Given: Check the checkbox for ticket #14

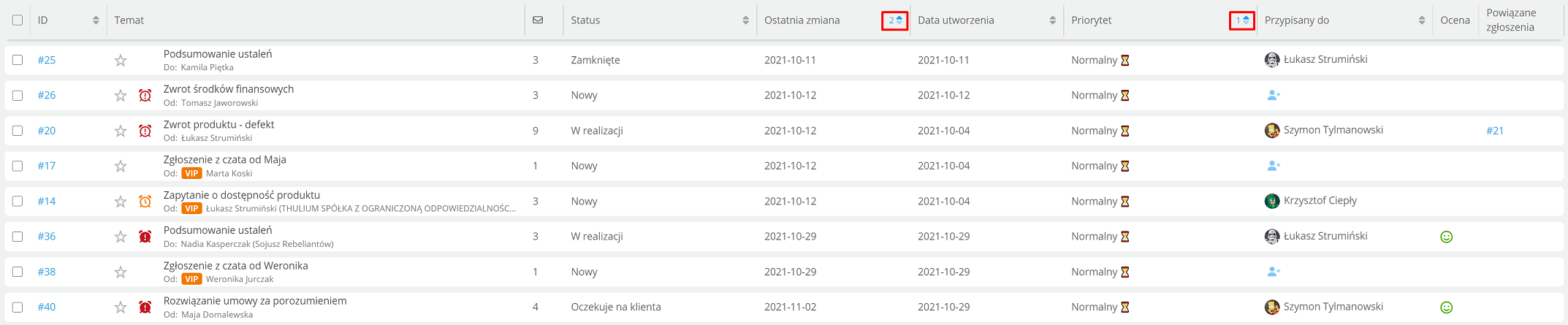Looking at the screenshot, I should [x=18, y=202].
